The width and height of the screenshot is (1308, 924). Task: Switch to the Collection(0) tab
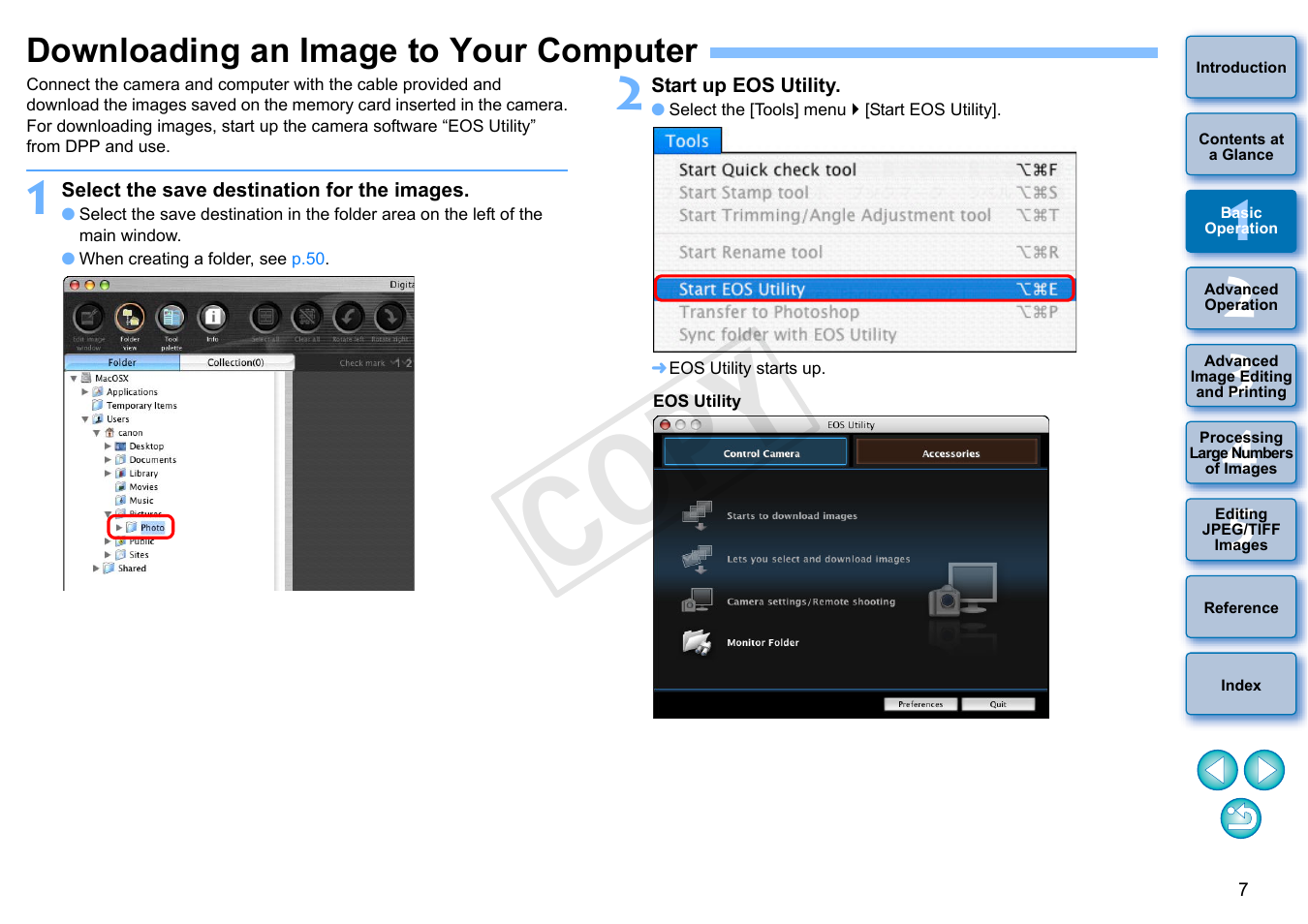pos(236,362)
